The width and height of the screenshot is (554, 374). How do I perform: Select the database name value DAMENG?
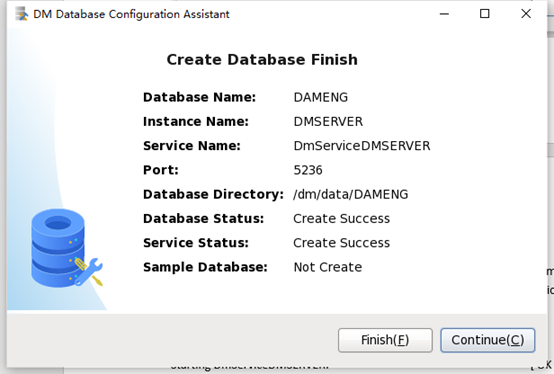(320, 97)
